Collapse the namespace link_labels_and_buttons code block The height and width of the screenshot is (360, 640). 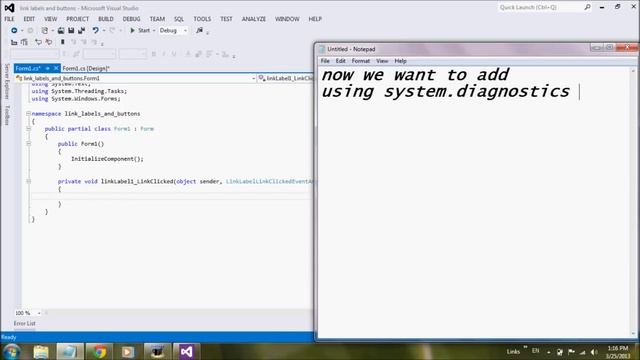tap(28, 113)
